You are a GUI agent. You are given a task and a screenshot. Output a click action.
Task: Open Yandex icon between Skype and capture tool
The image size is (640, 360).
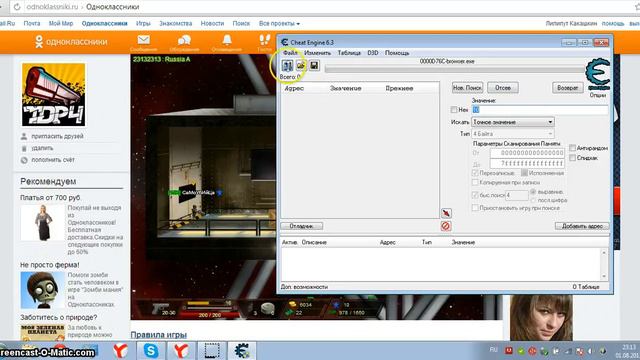click(x=181, y=351)
